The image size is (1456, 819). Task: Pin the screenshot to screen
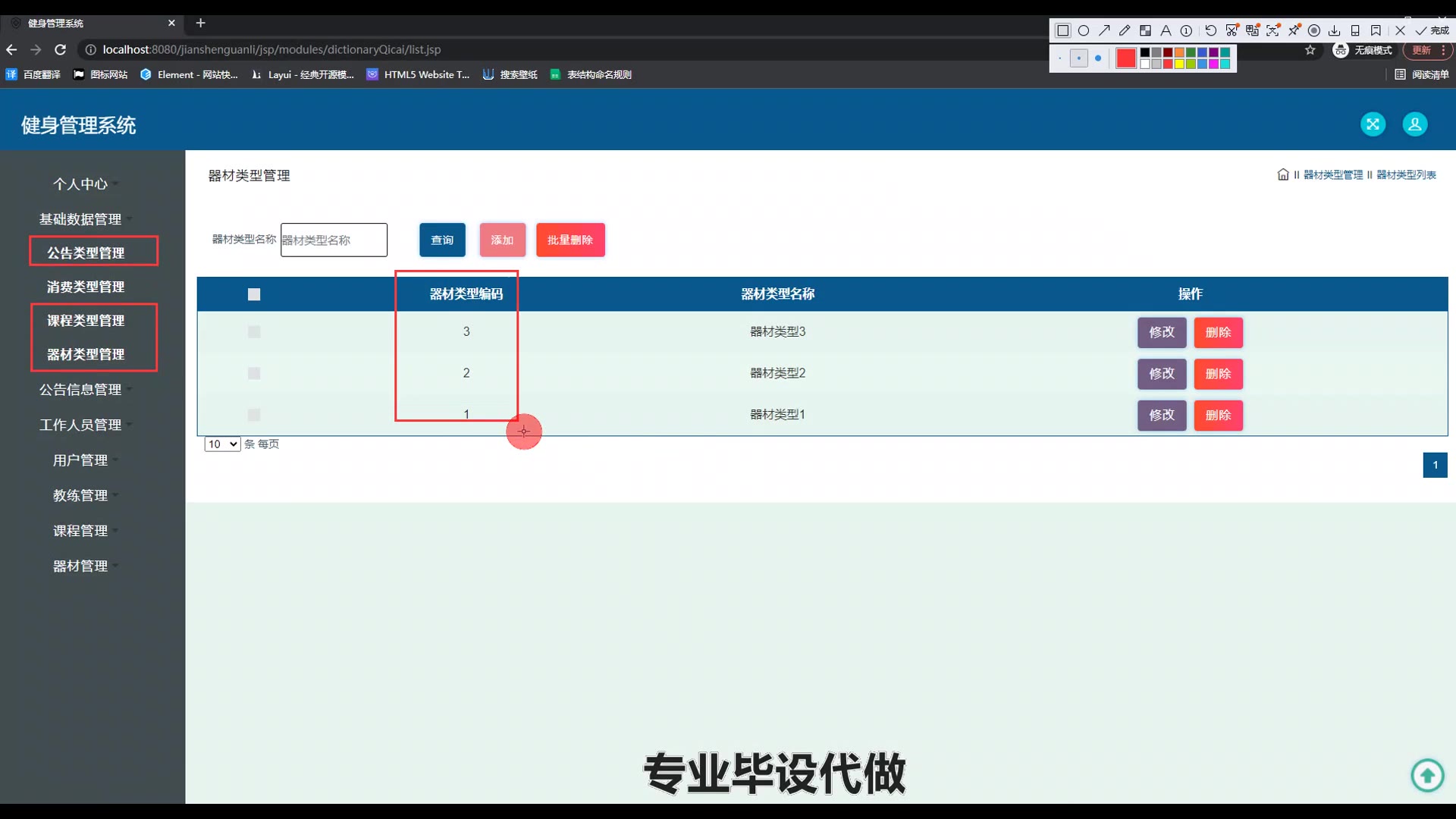[1294, 30]
